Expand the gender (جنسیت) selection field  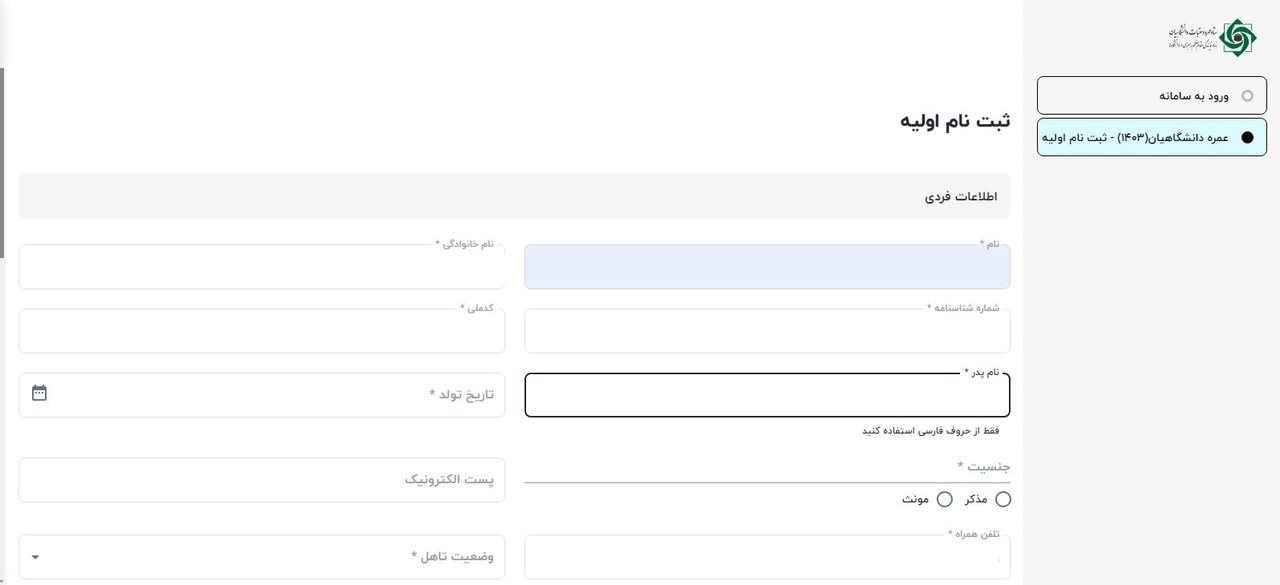click(x=767, y=480)
